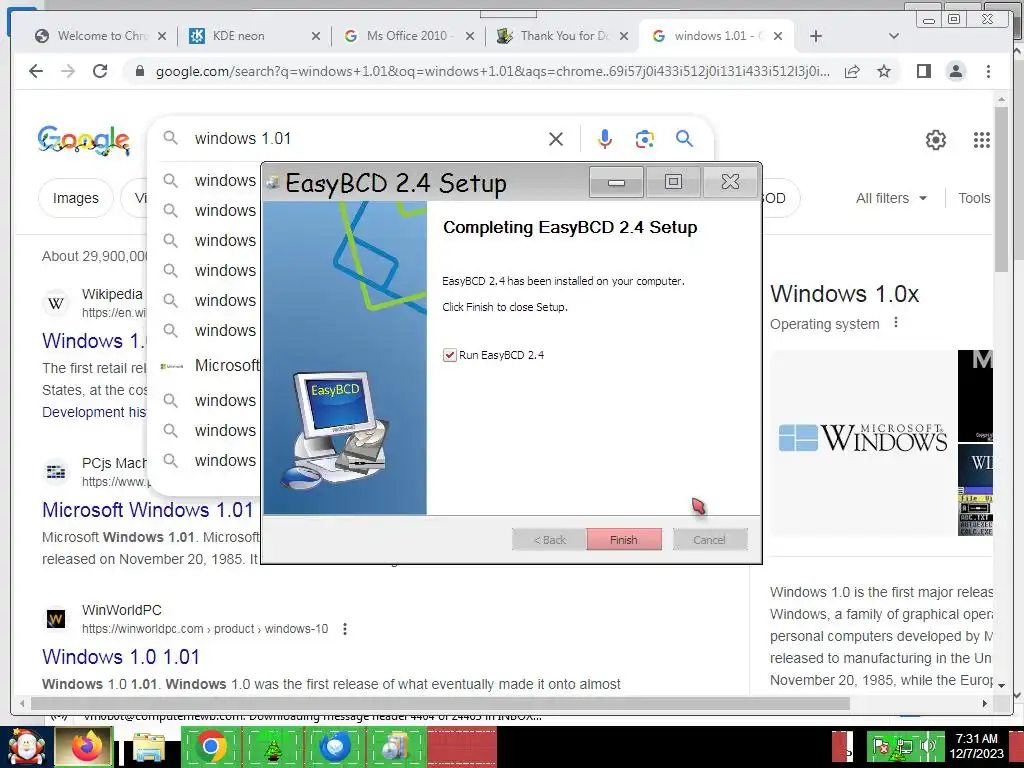Click the windows 1.01 search input

pos(366,138)
